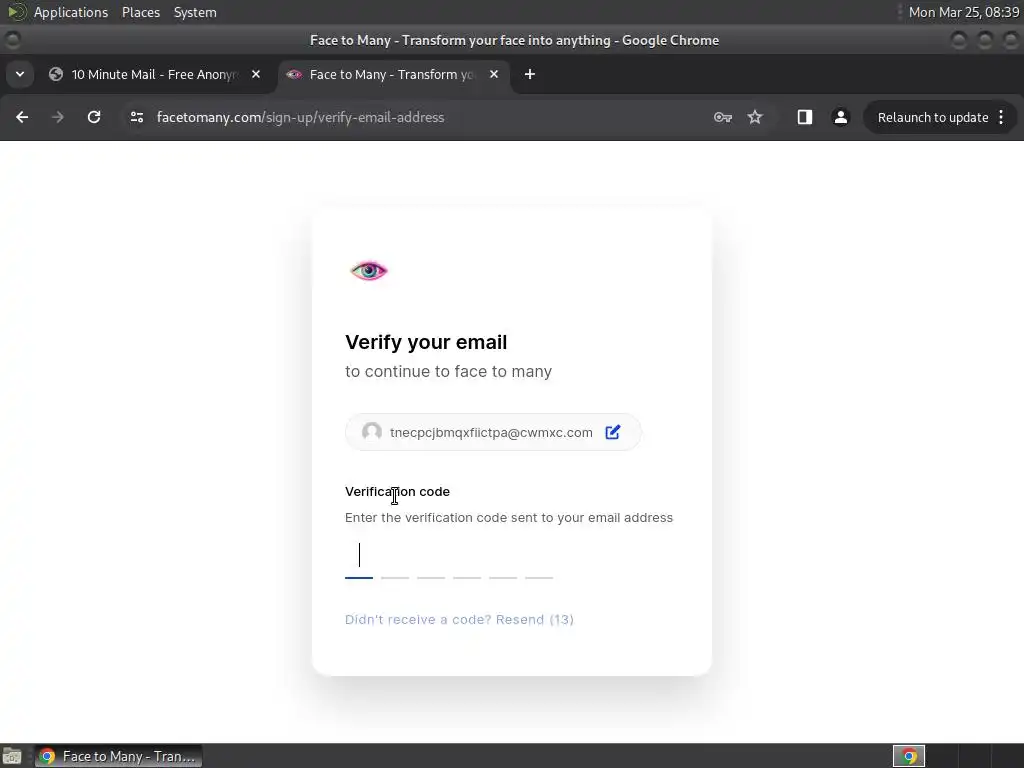Go back using the browser back arrow
This screenshot has width=1024, height=768.
pos(22,117)
